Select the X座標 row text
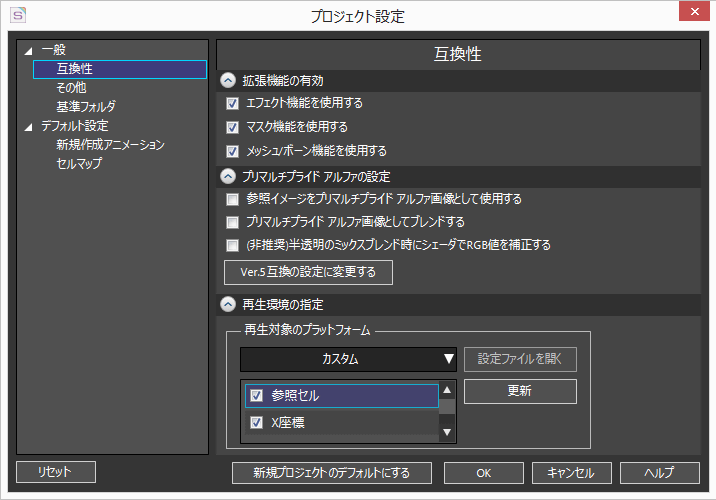 (x=288, y=423)
